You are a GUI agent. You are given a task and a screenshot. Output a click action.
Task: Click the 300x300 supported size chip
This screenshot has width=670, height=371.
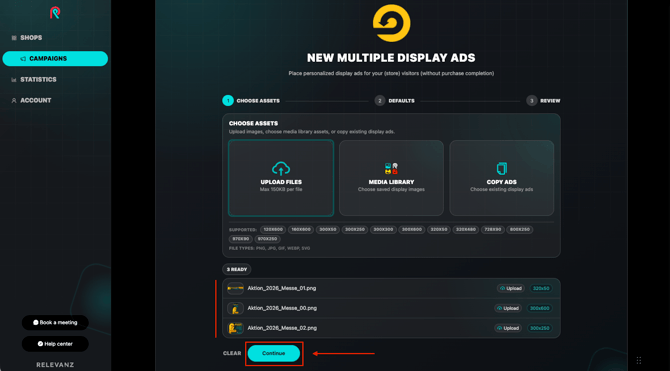[x=383, y=230]
